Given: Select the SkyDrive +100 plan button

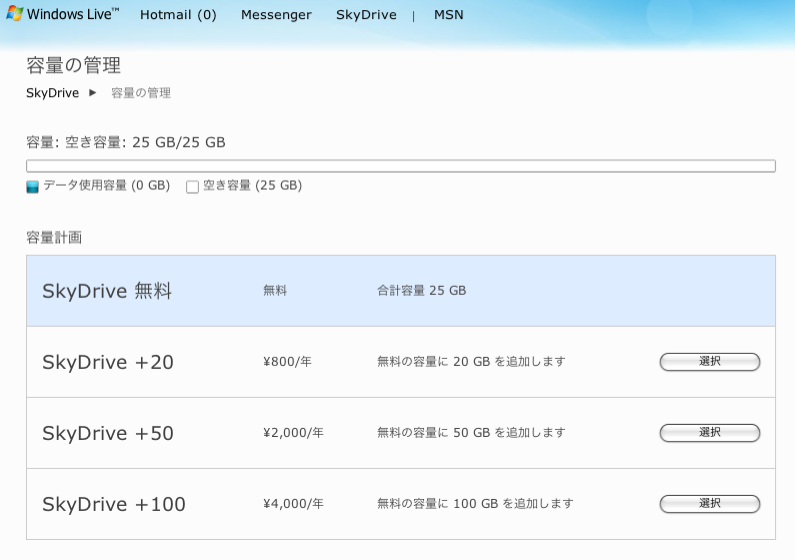Looking at the screenshot, I should click(x=710, y=504).
